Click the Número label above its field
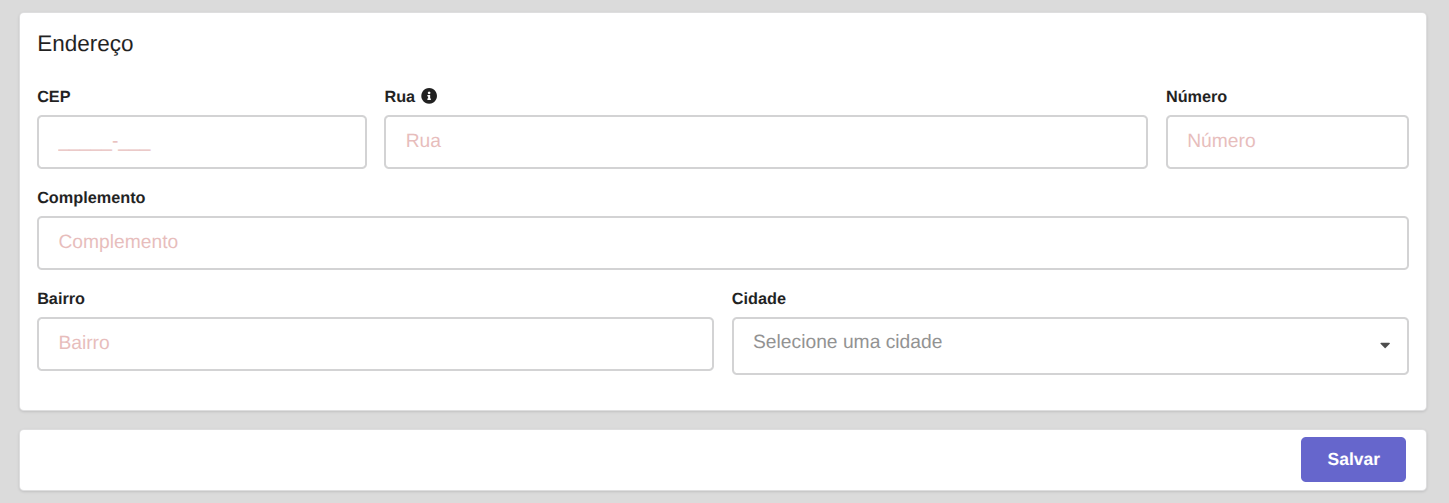The height and width of the screenshot is (503, 1449). pos(1196,97)
